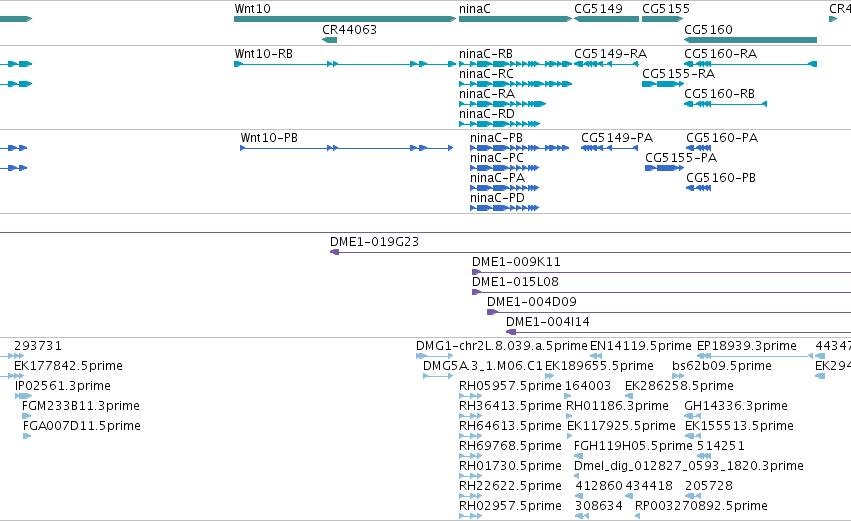Select the ninaC-RC transcript
851x521 pixels.
coord(516,84)
